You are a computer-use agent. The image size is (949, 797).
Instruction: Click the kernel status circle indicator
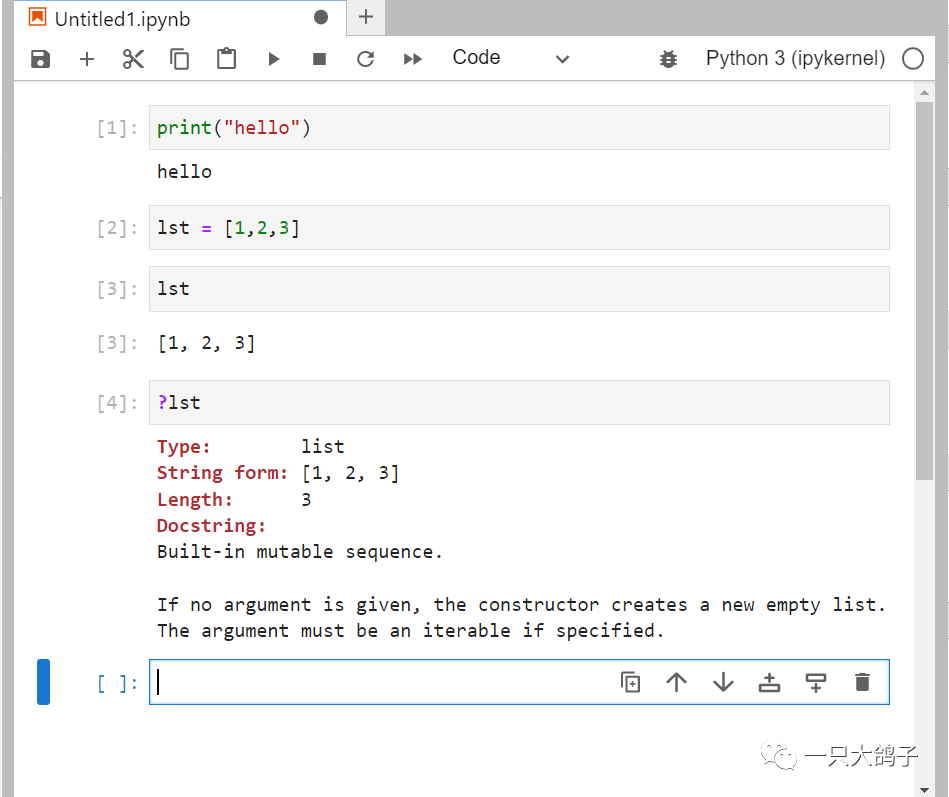912,58
